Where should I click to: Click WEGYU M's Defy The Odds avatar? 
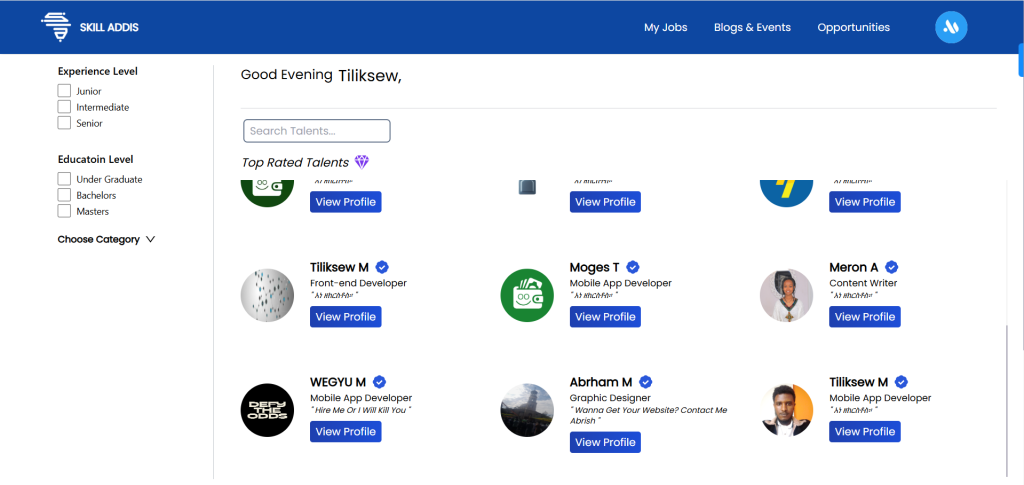tap(268, 410)
